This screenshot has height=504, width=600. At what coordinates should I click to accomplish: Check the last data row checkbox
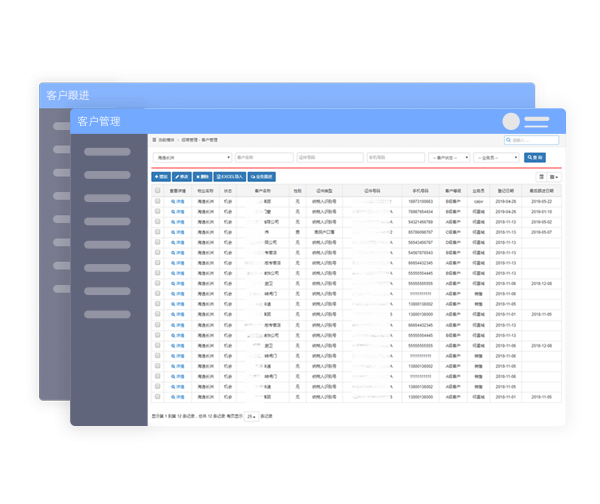pyautogui.click(x=157, y=397)
